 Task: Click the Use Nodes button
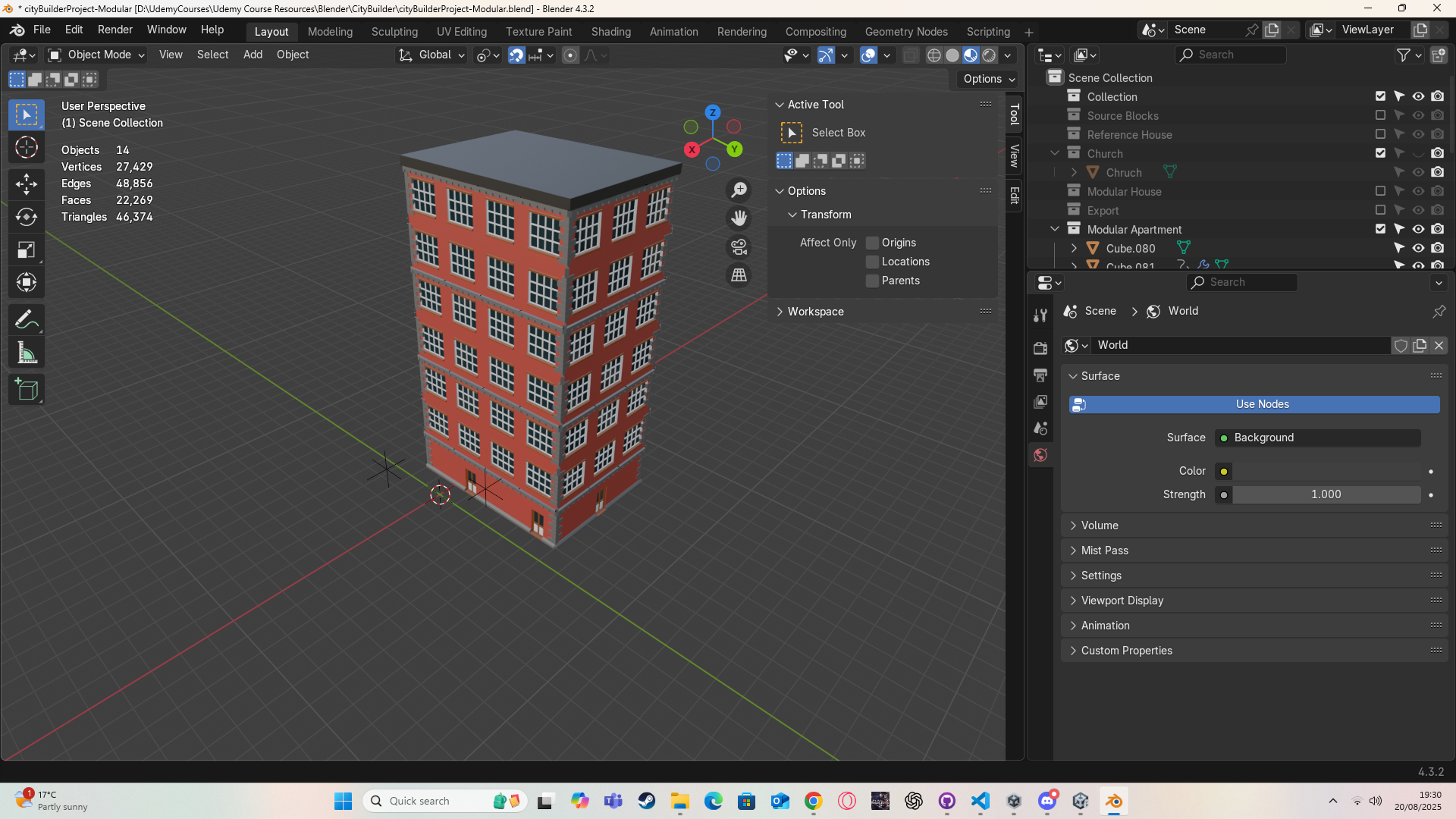pos(1254,404)
